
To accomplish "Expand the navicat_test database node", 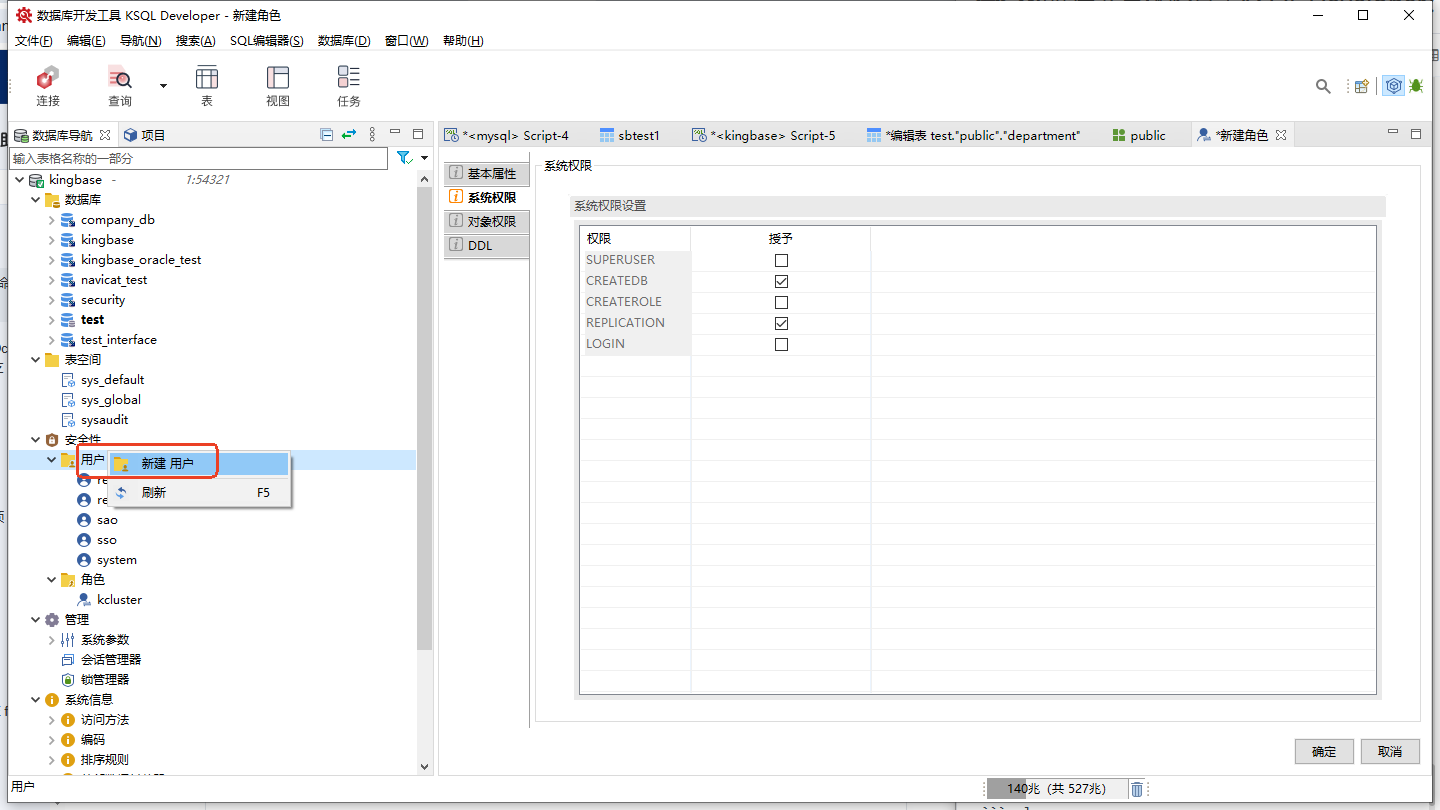I will [52, 280].
